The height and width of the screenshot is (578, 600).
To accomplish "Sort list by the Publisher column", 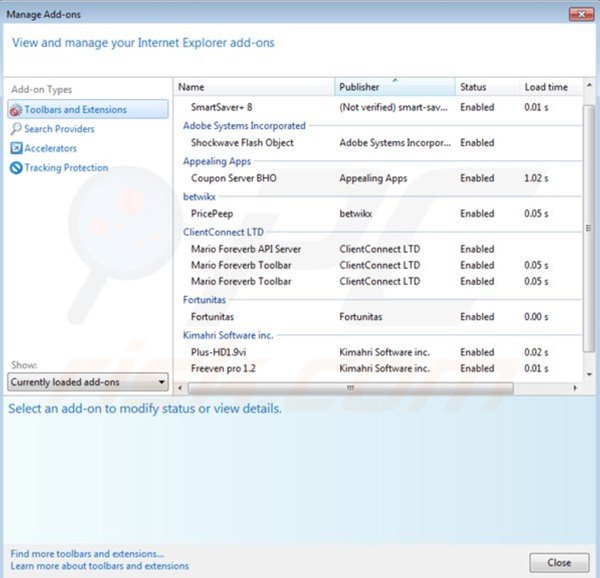I will [395, 87].
